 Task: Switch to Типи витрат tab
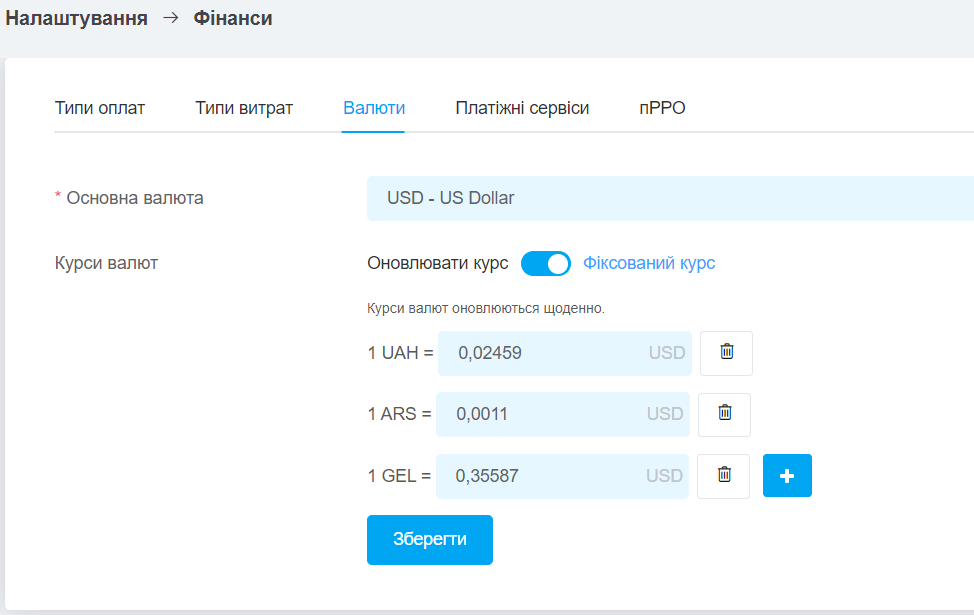(x=244, y=108)
